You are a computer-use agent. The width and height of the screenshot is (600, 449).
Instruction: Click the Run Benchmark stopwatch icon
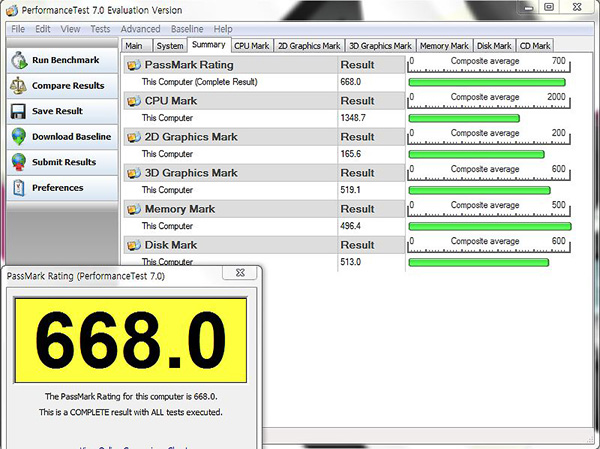pos(19,60)
